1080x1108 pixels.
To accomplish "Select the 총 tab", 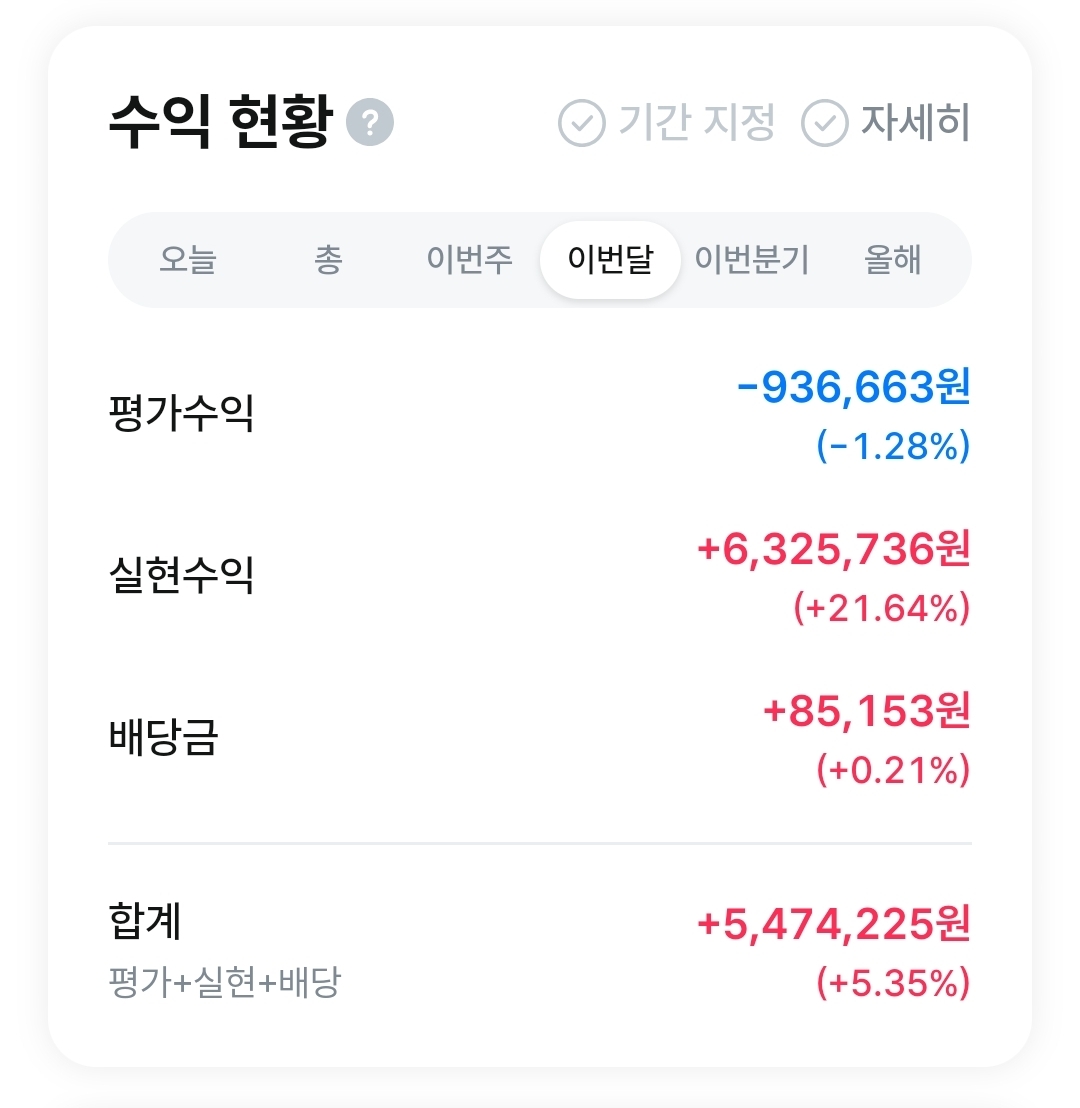I will [x=328, y=260].
